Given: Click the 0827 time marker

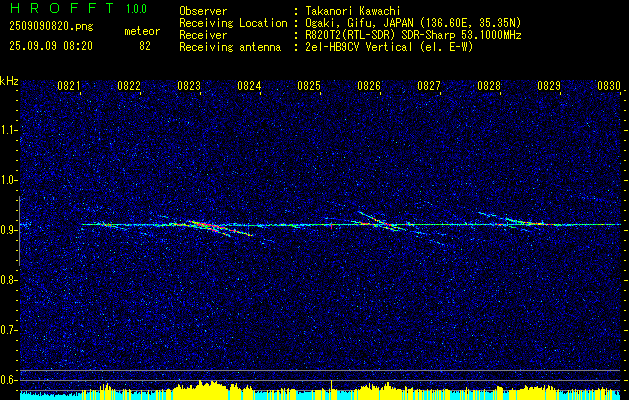Looking at the screenshot, I should pos(429,85).
